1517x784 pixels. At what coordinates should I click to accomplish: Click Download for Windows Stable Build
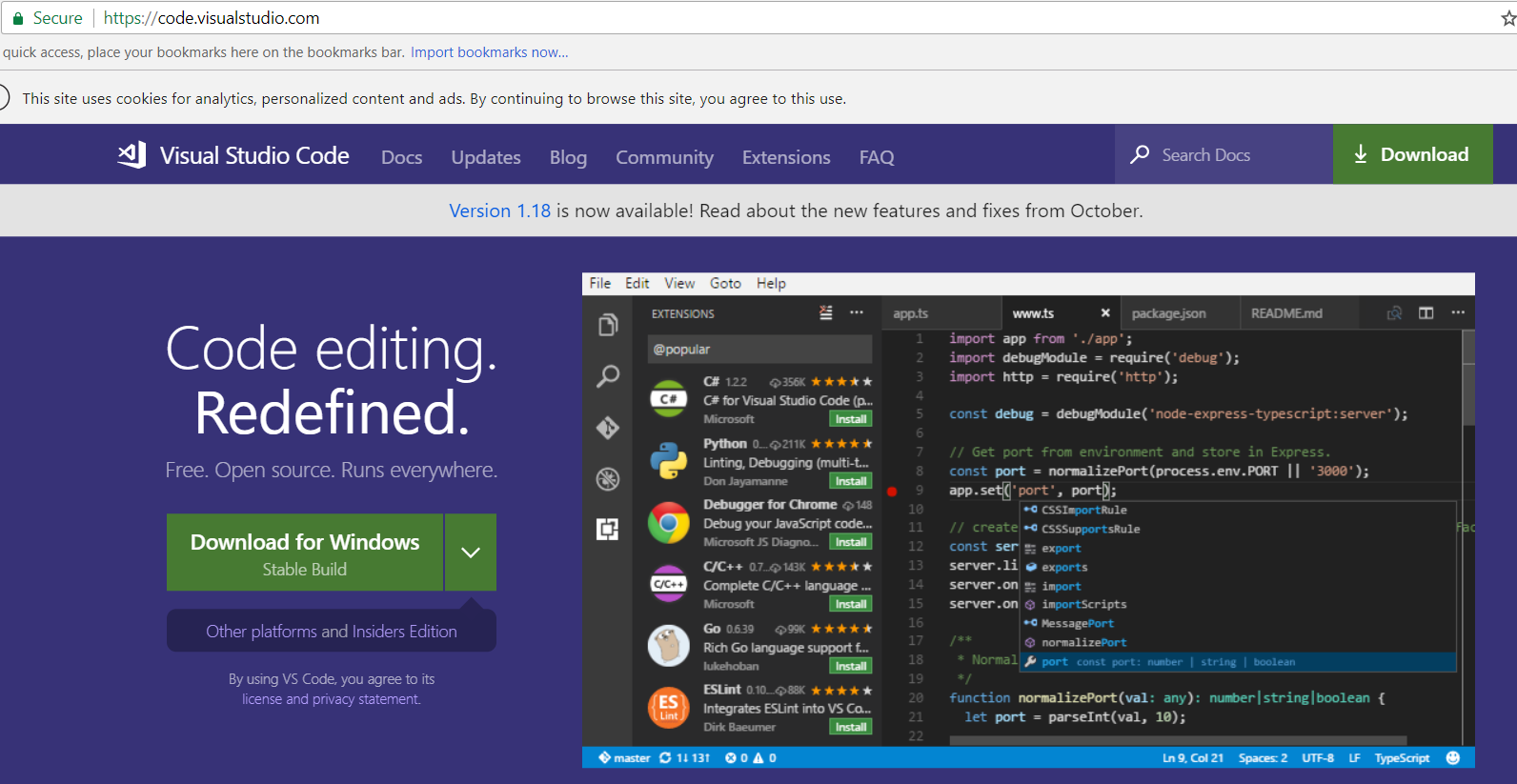click(x=305, y=553)
